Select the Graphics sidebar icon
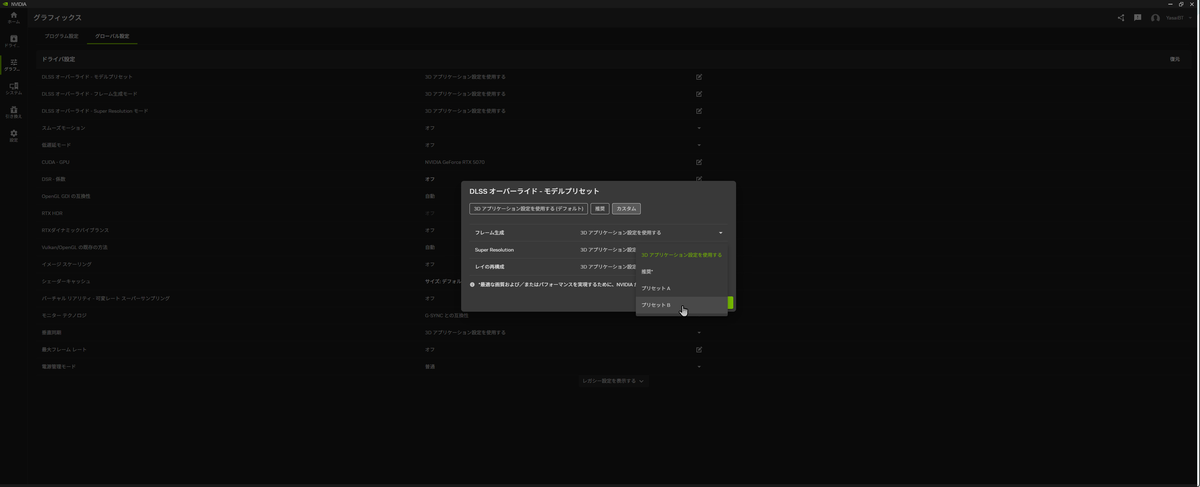The image size is (1200, 487). (x=13, y=64)
